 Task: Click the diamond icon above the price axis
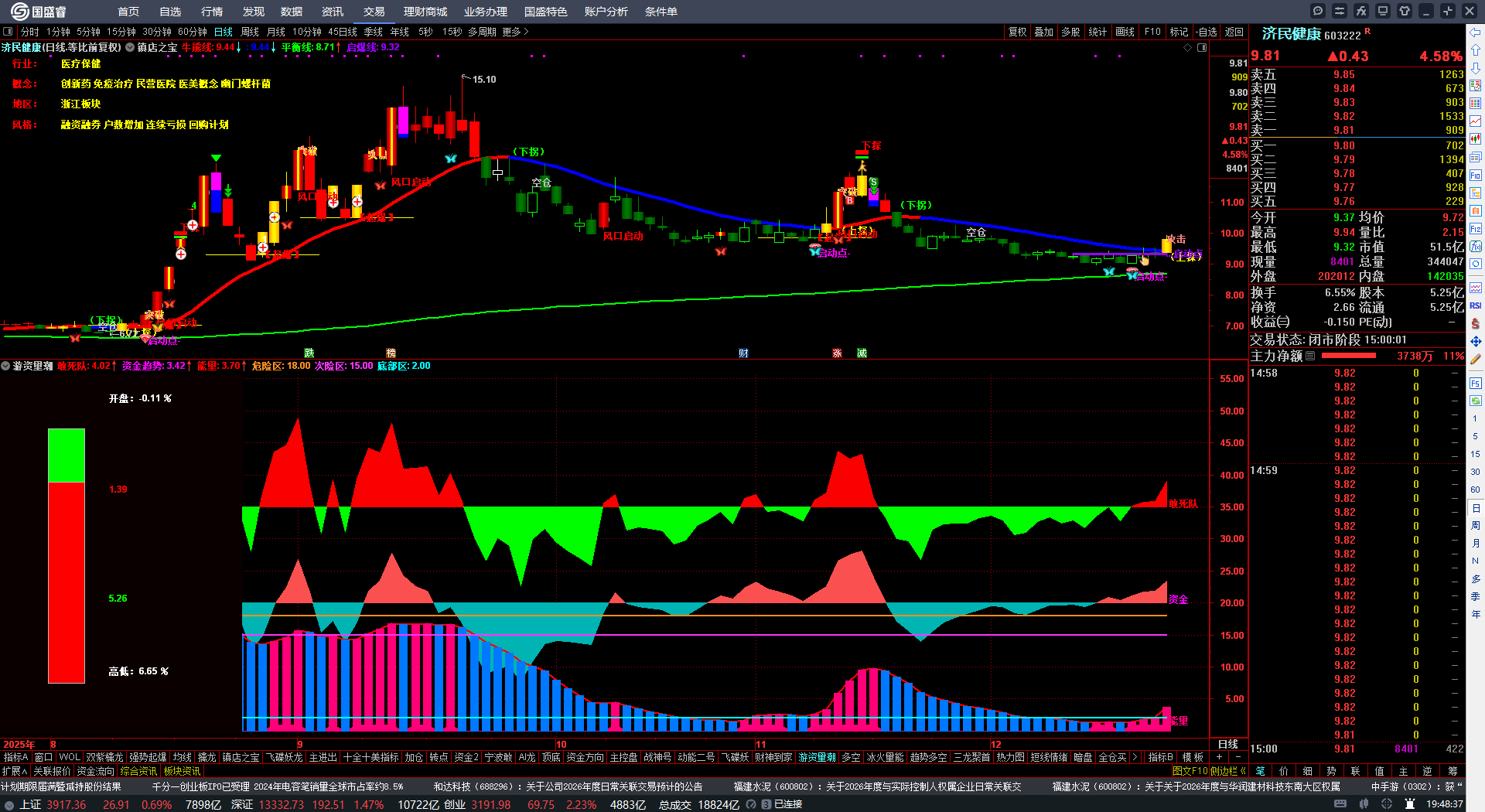click(1188, 48)
